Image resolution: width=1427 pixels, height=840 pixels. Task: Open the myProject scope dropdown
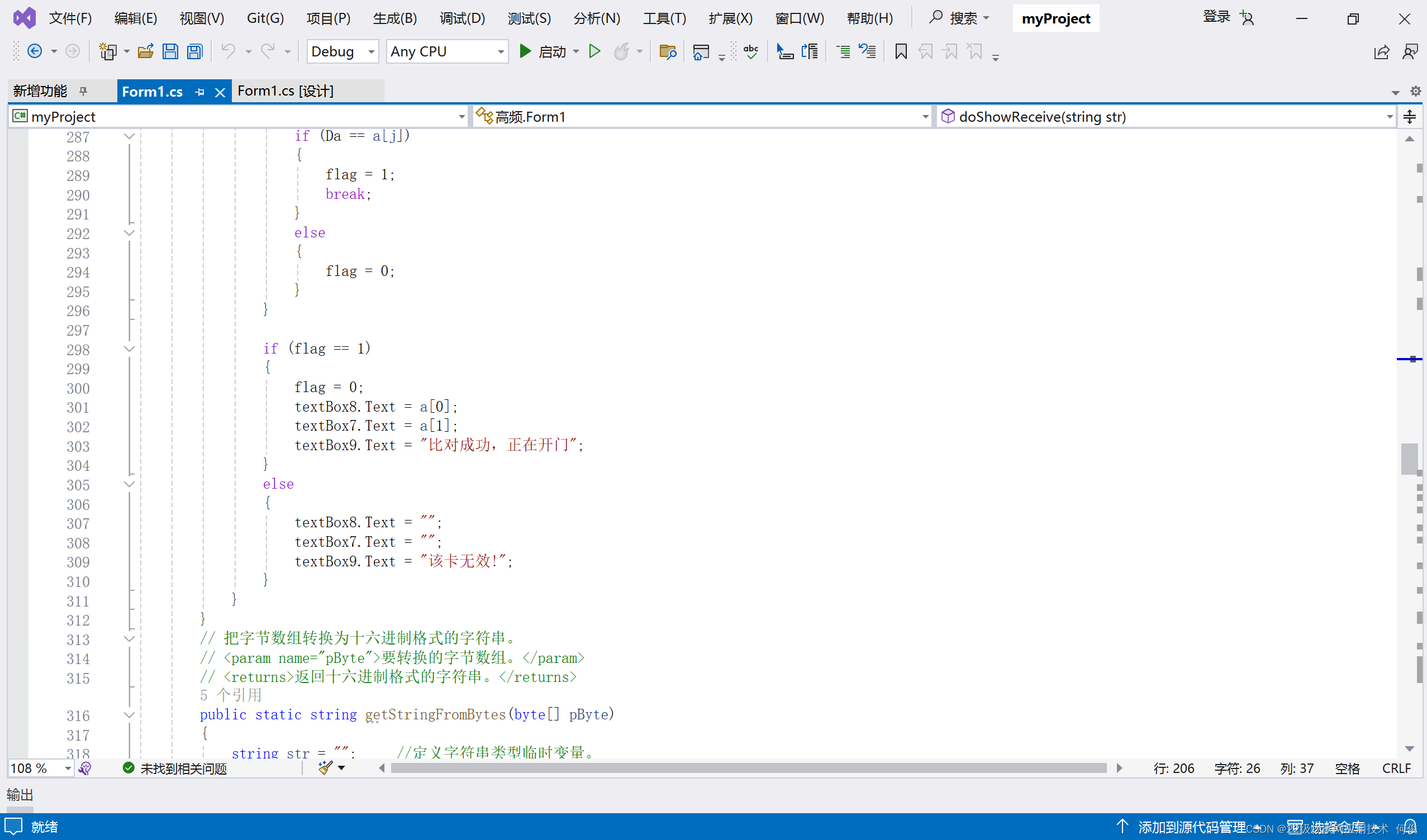tap(239, 117)
